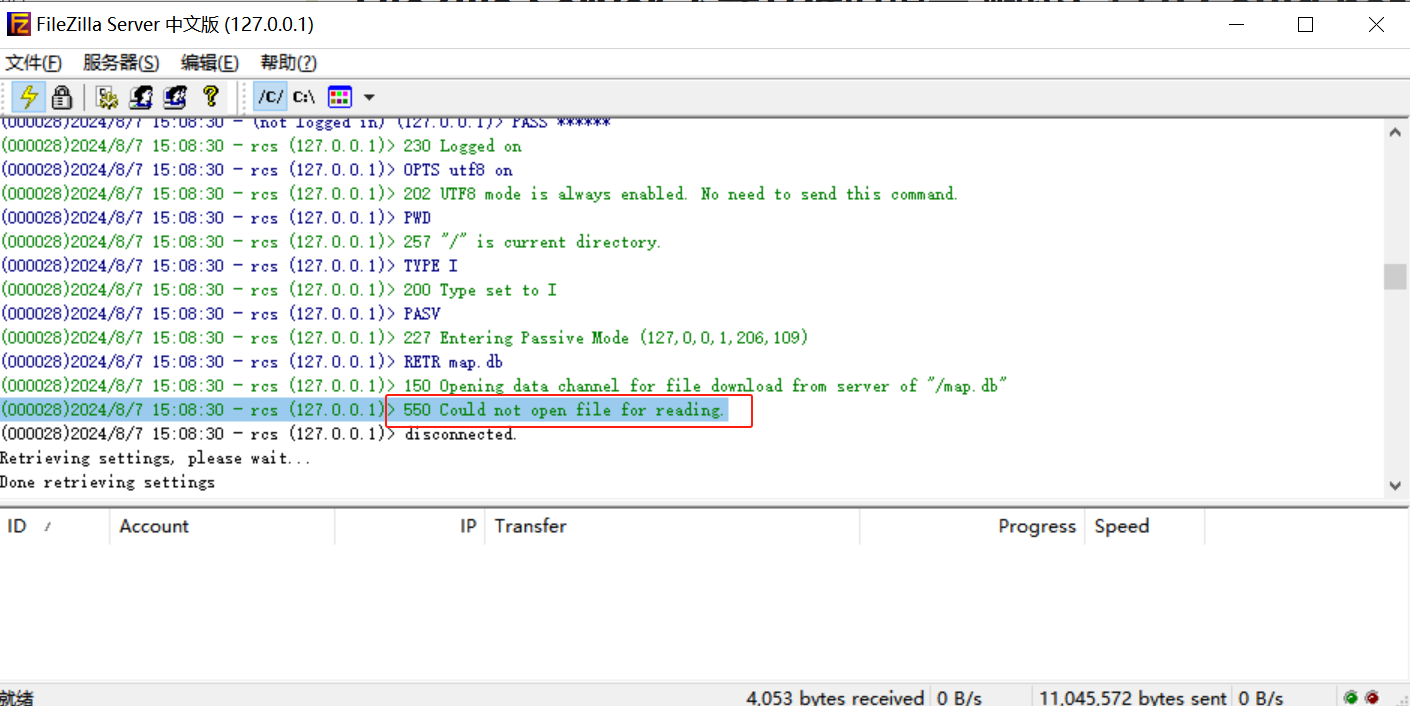Click the '4,053 bytes received' status entry

coord(835,697)
